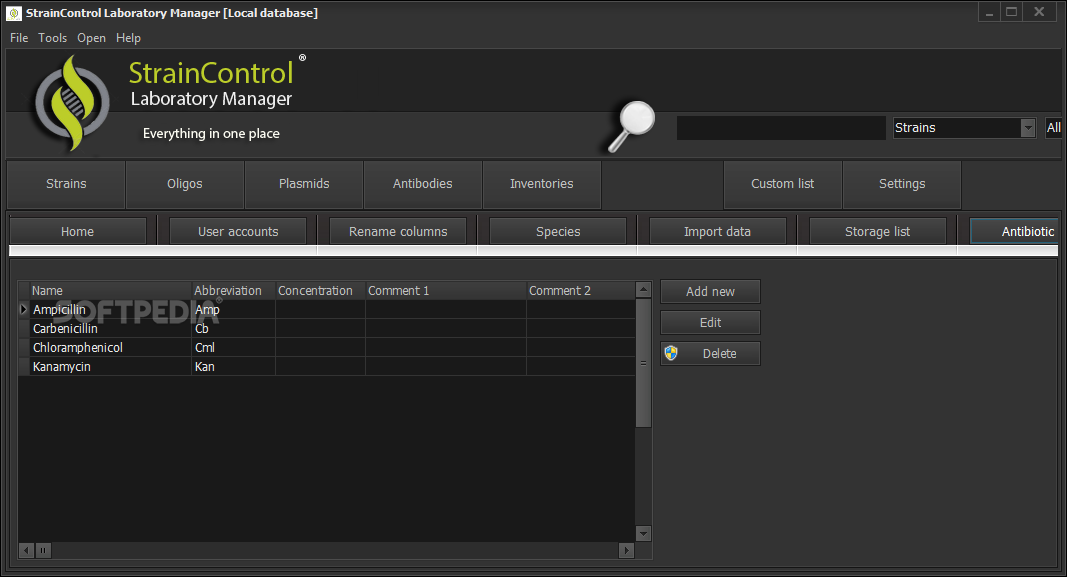Click the All search filter button

pos(1053,128)
